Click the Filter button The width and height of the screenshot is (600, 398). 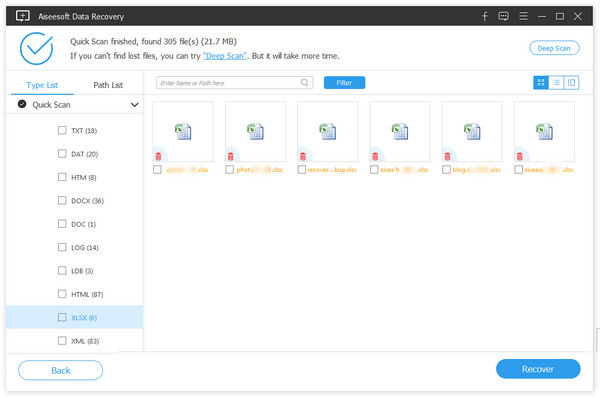click(x=344, y=83)
